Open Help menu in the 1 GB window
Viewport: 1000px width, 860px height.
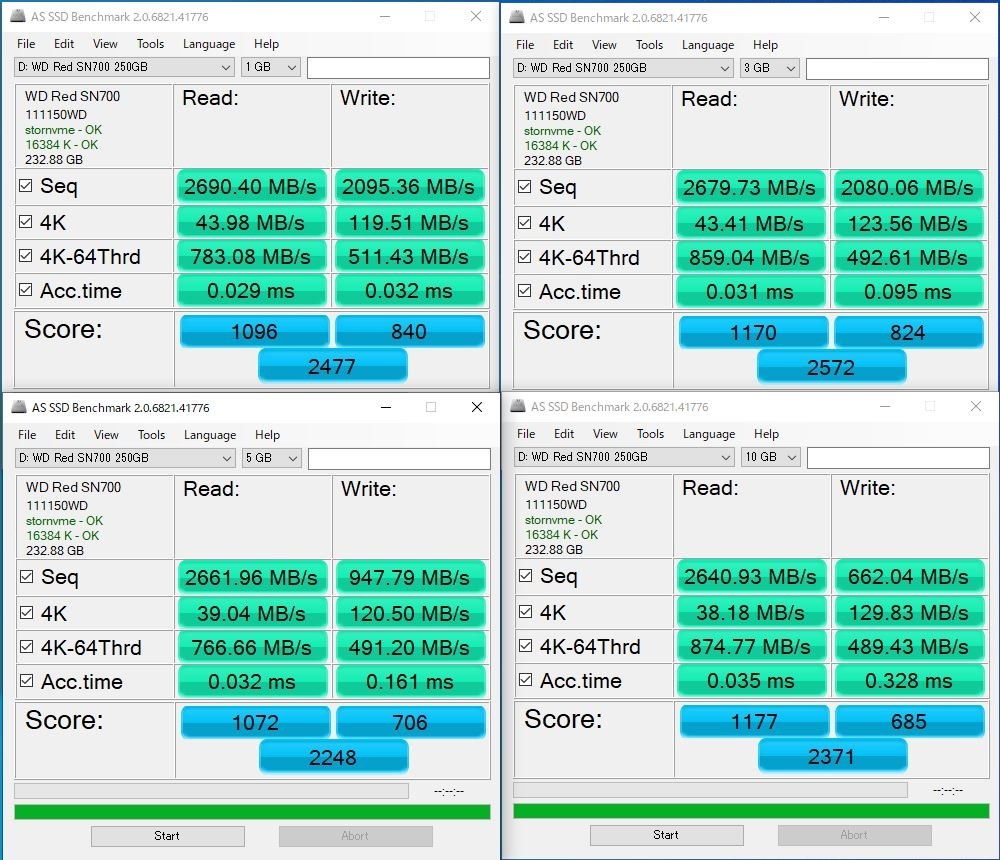266,44
